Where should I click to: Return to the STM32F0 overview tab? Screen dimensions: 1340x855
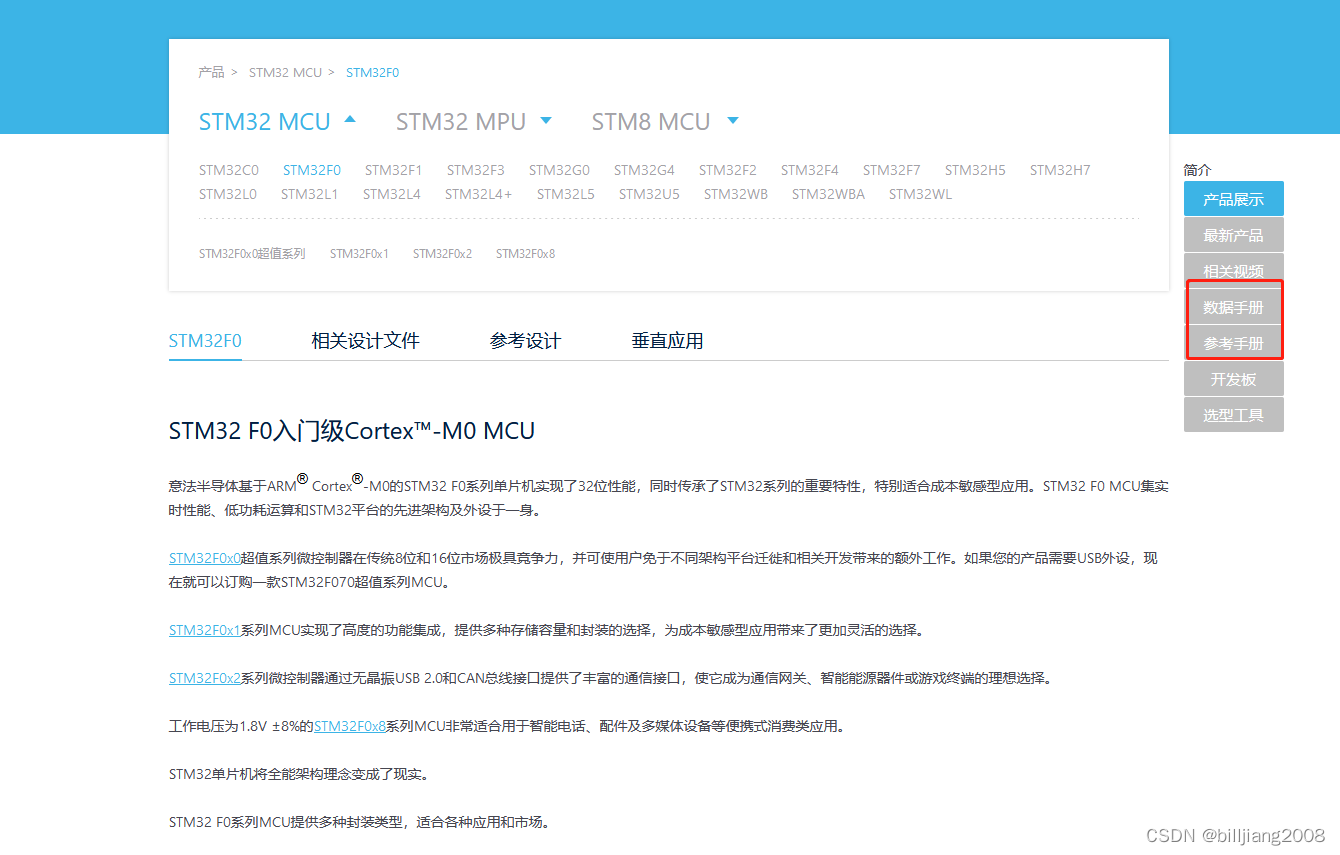pos(204,340)
